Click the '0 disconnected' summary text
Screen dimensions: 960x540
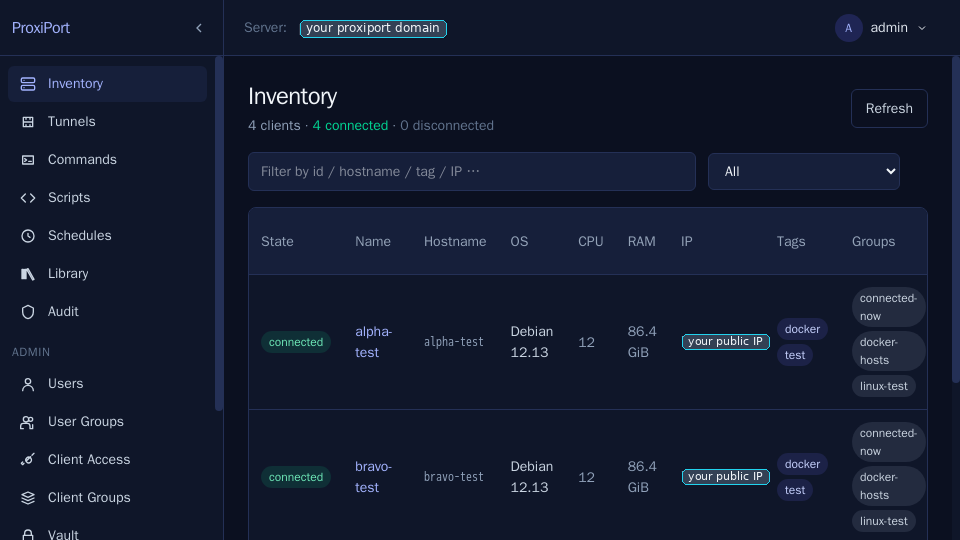click(x=447, y=126)
